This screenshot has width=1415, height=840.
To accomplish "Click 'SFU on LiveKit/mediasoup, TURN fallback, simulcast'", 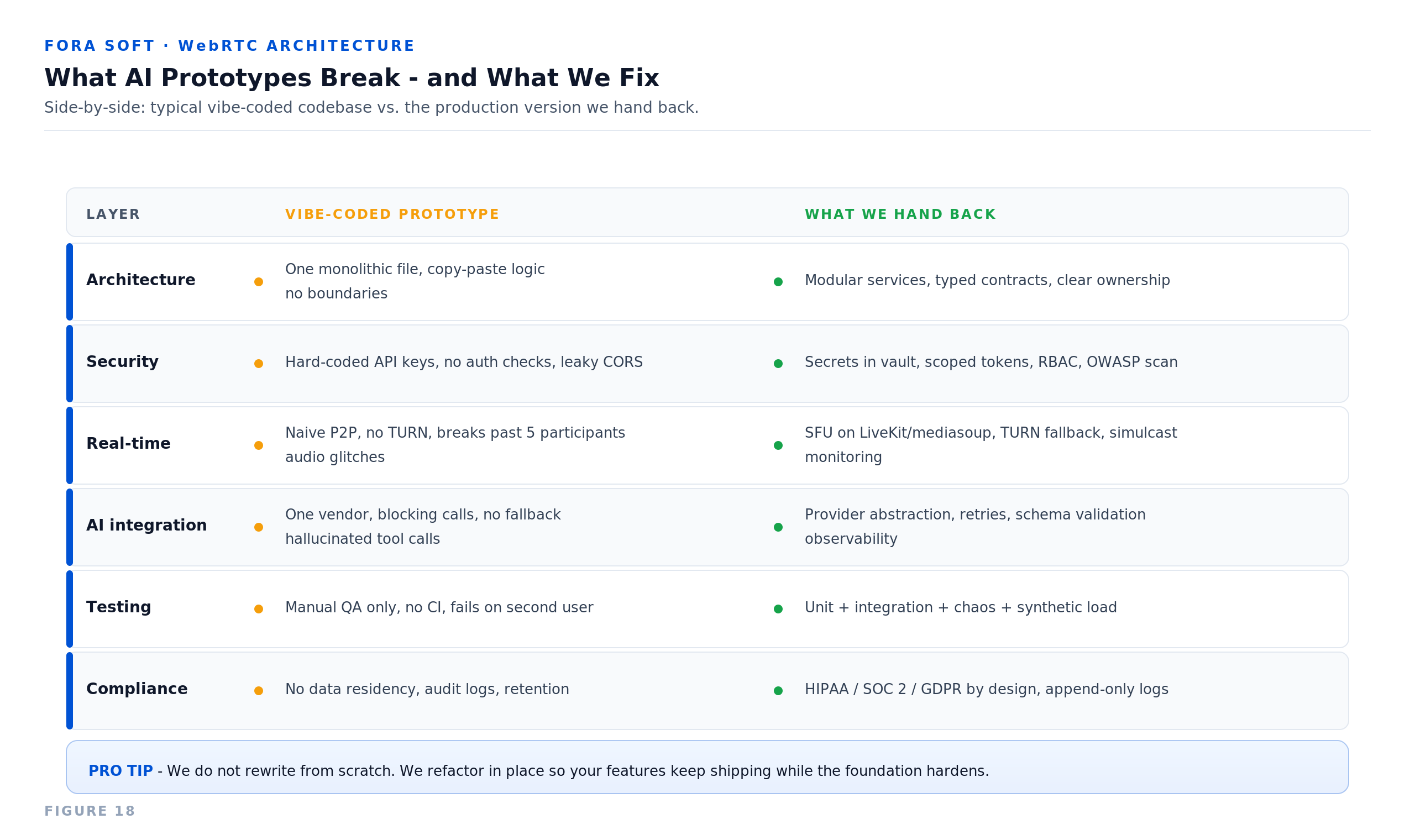I will [990, 433].
